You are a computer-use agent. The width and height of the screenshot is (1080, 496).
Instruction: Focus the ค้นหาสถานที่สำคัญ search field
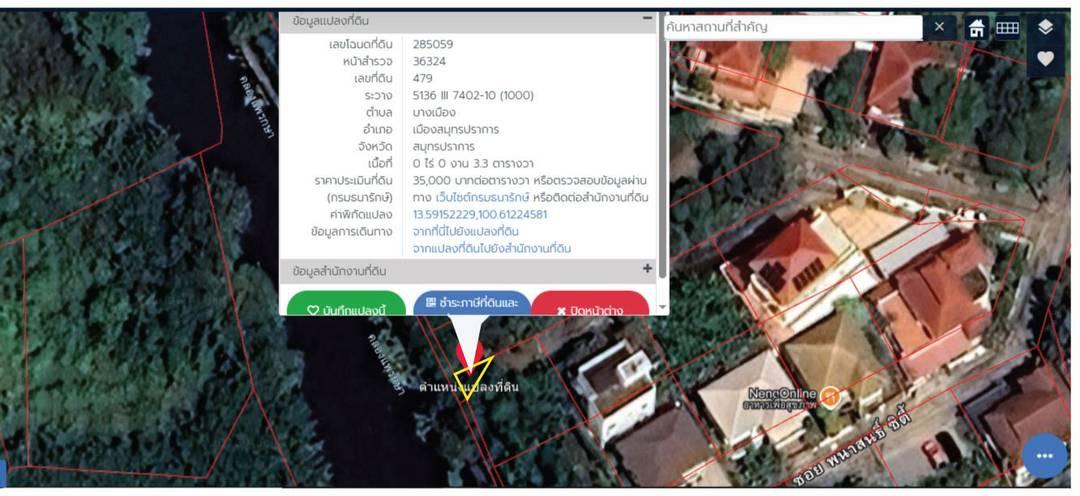click(x=790, y=27)
